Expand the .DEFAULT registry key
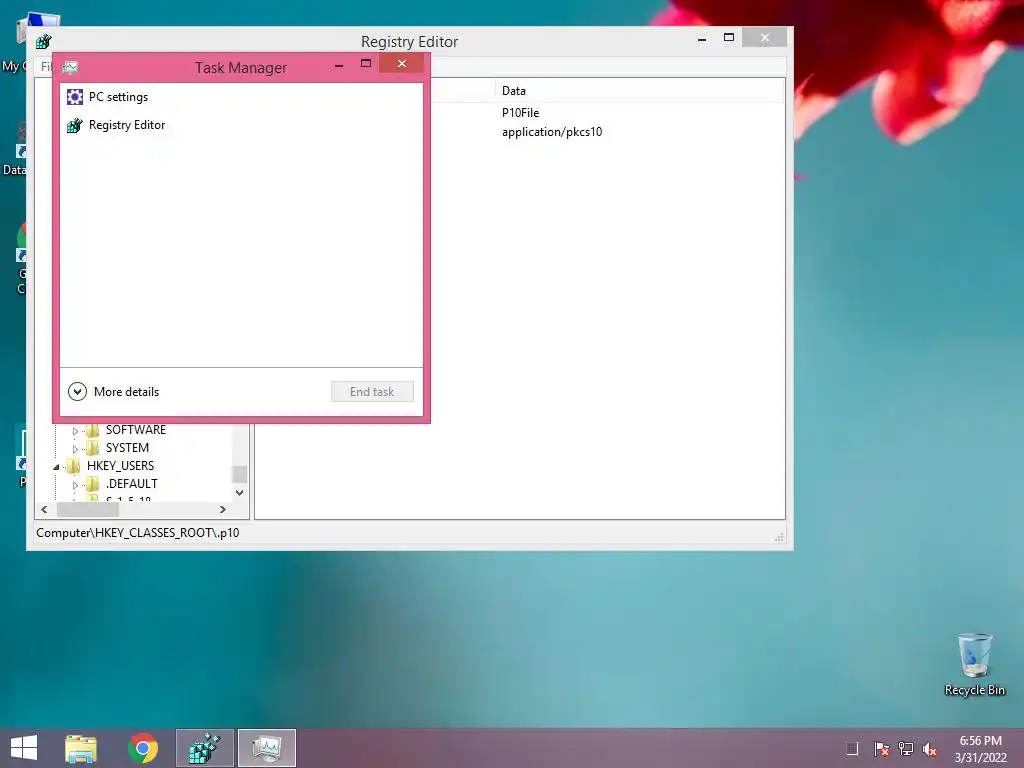Screen dimensions: 1024x768 click(x=75, y=485)
